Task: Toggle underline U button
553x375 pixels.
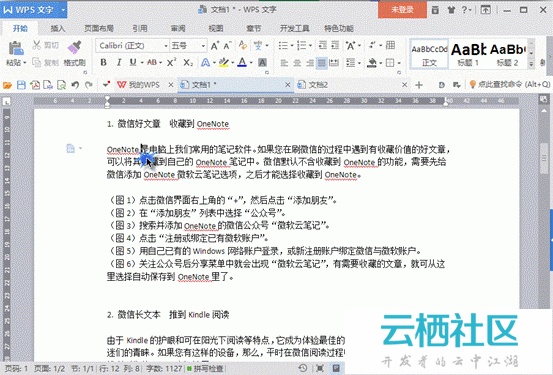Action: point(133,62)
